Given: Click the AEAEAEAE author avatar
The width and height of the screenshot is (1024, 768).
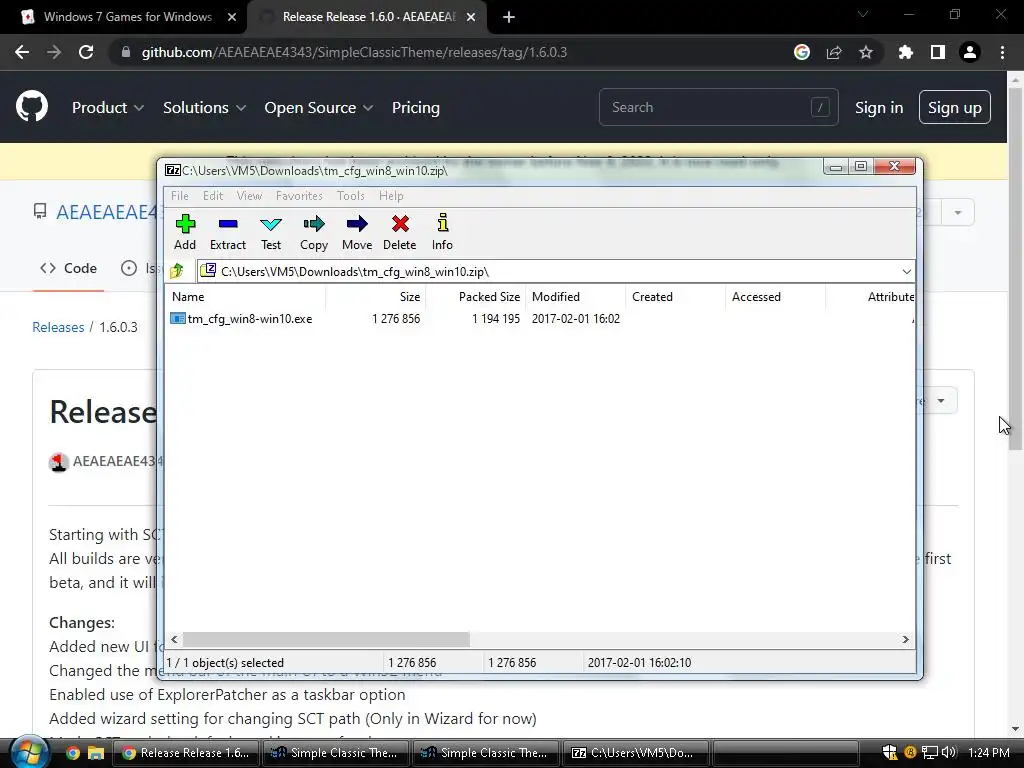Looking at the screenshot, I should pos(59,462).
